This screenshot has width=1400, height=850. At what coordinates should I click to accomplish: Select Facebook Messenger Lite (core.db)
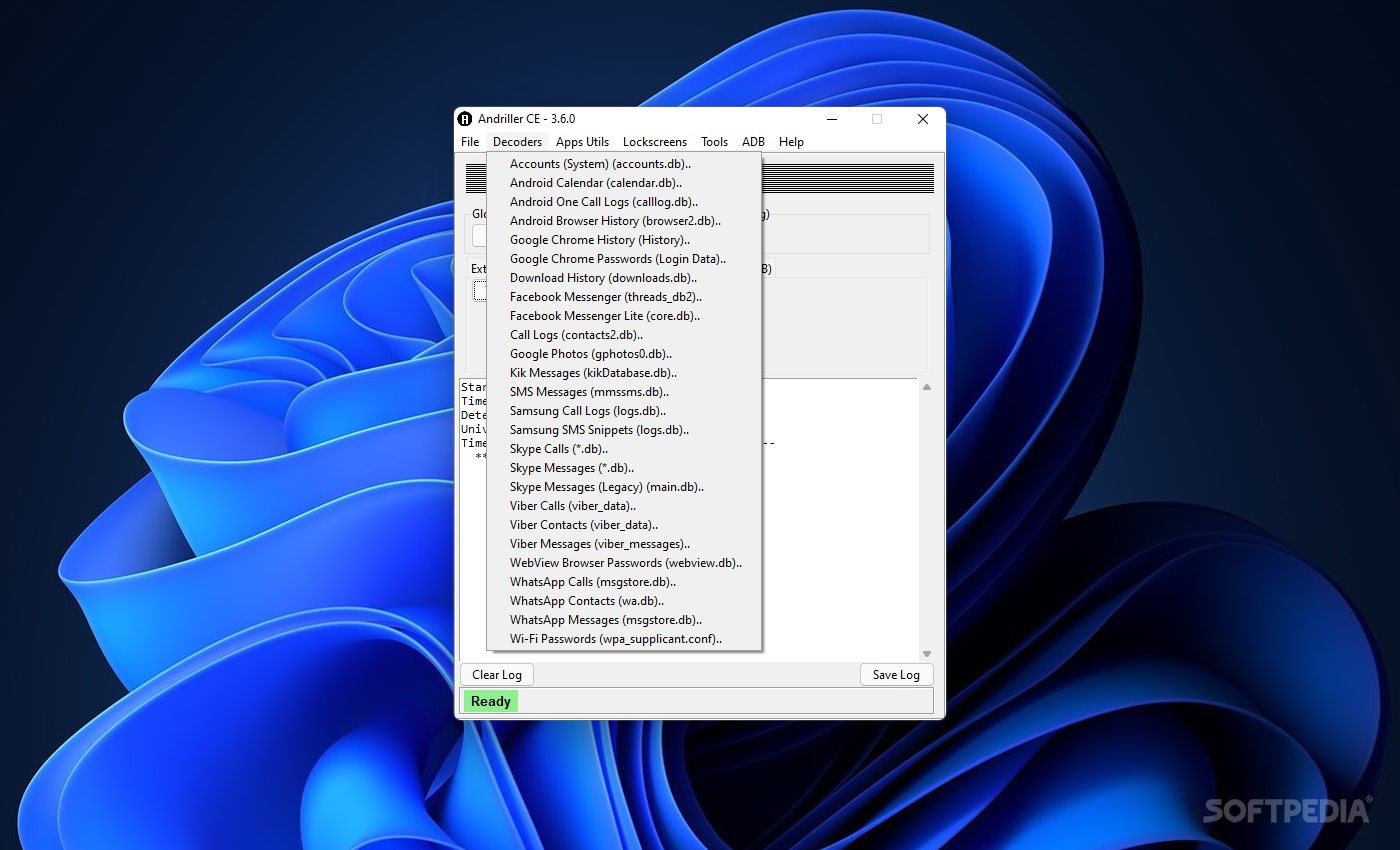point(624,316)
